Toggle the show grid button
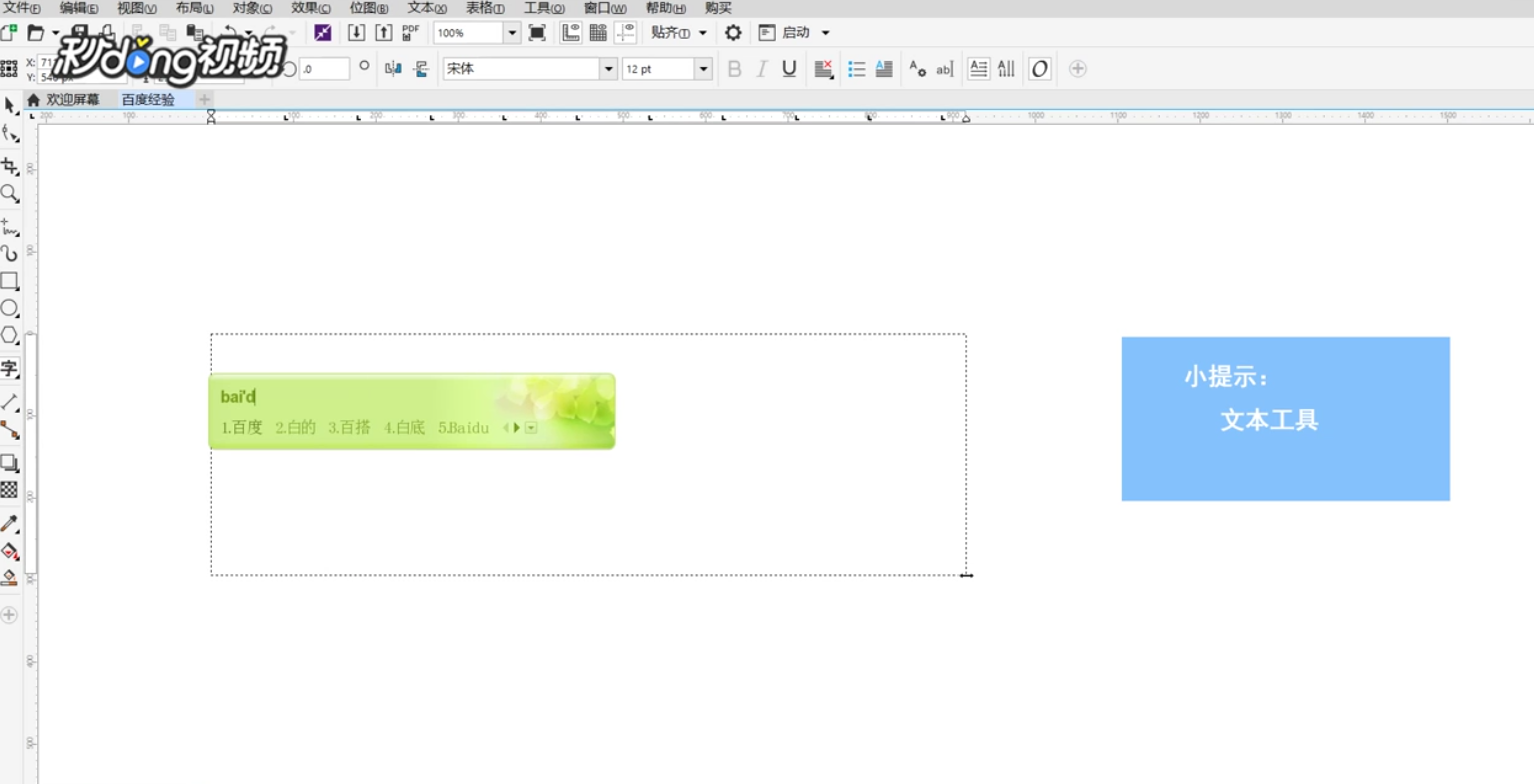1534x784 pixels. coord(598,32)
